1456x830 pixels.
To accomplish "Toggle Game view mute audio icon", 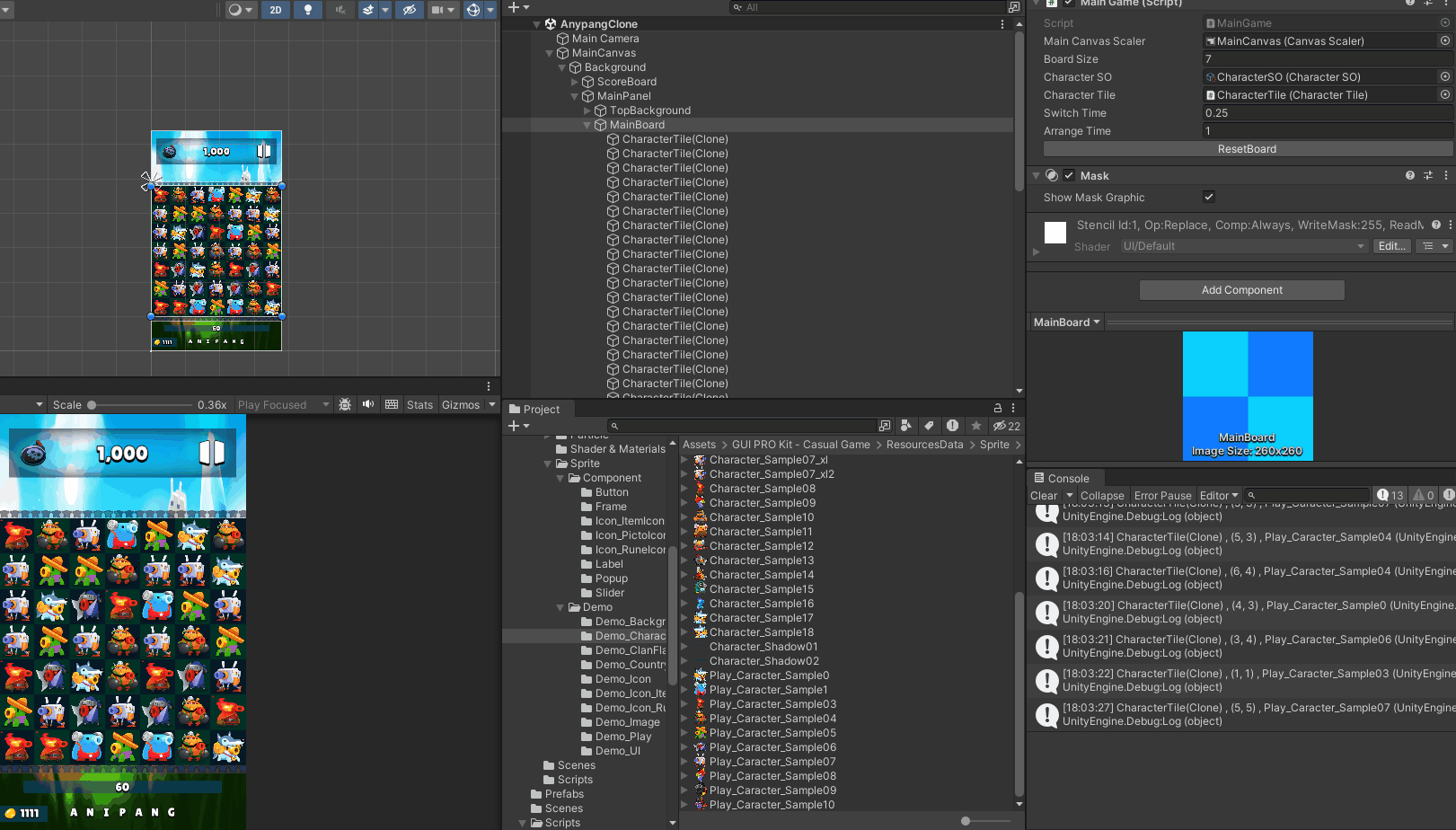I will (368, 405).
